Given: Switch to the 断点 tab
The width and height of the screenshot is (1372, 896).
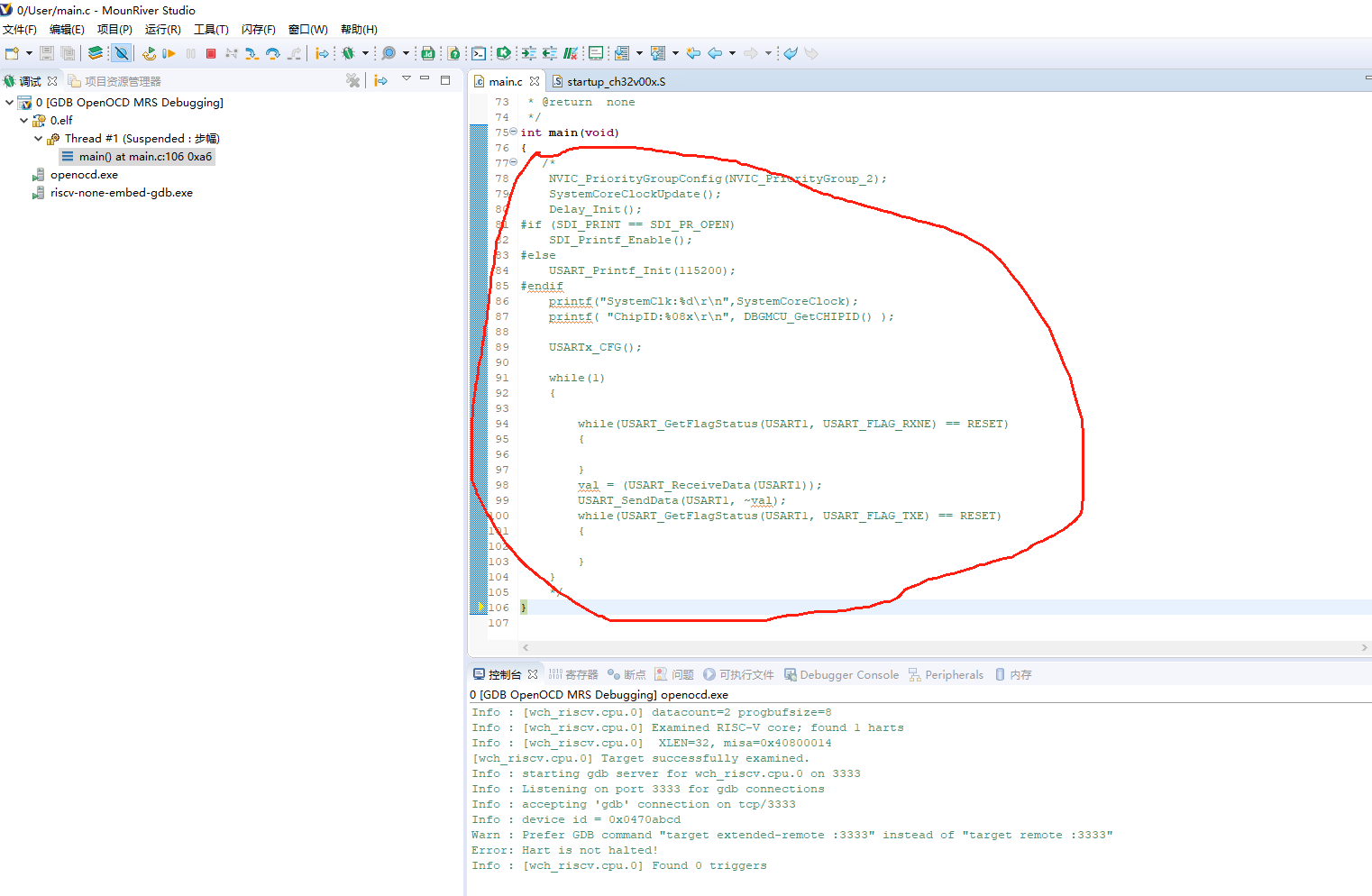Looking at the screenshot, I should [x=627, y=674].
